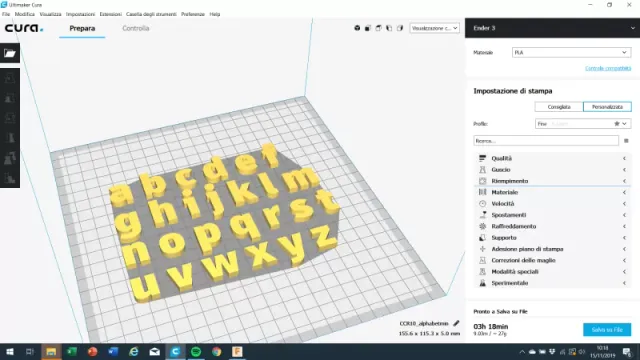
Task: Select the Scale tool in left toolbar
Action: coord(10,98)
